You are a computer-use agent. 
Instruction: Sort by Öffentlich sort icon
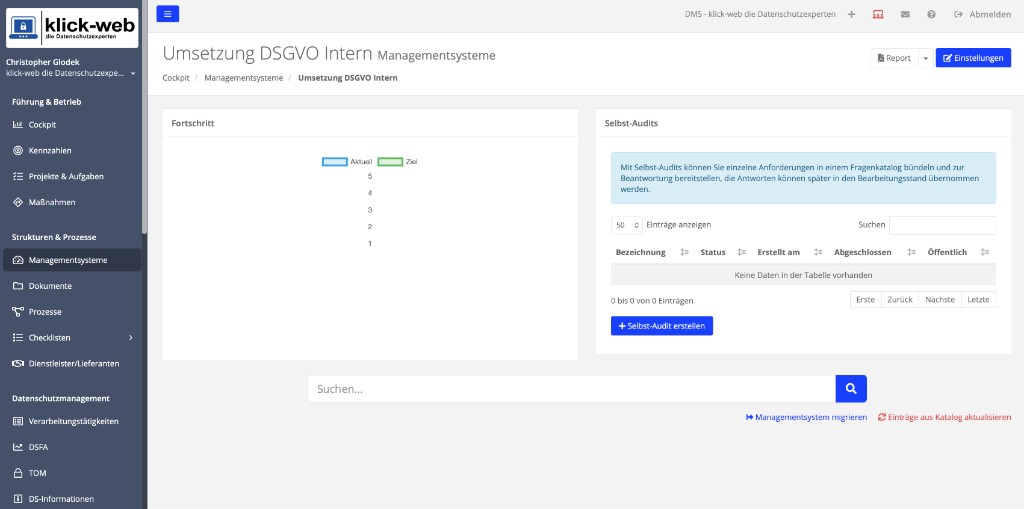tap(985, 252)
